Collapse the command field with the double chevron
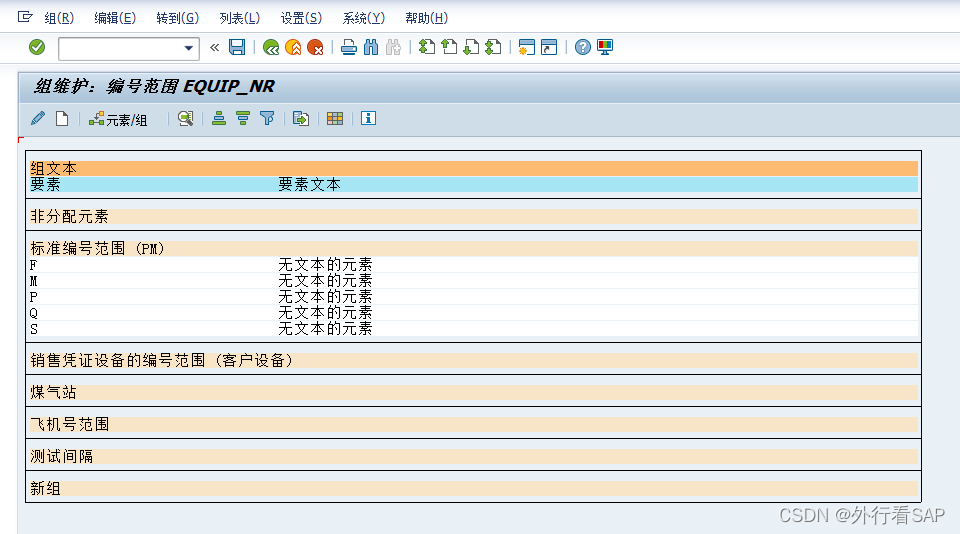The image size is (960, 534). click(x=214, y=47)
